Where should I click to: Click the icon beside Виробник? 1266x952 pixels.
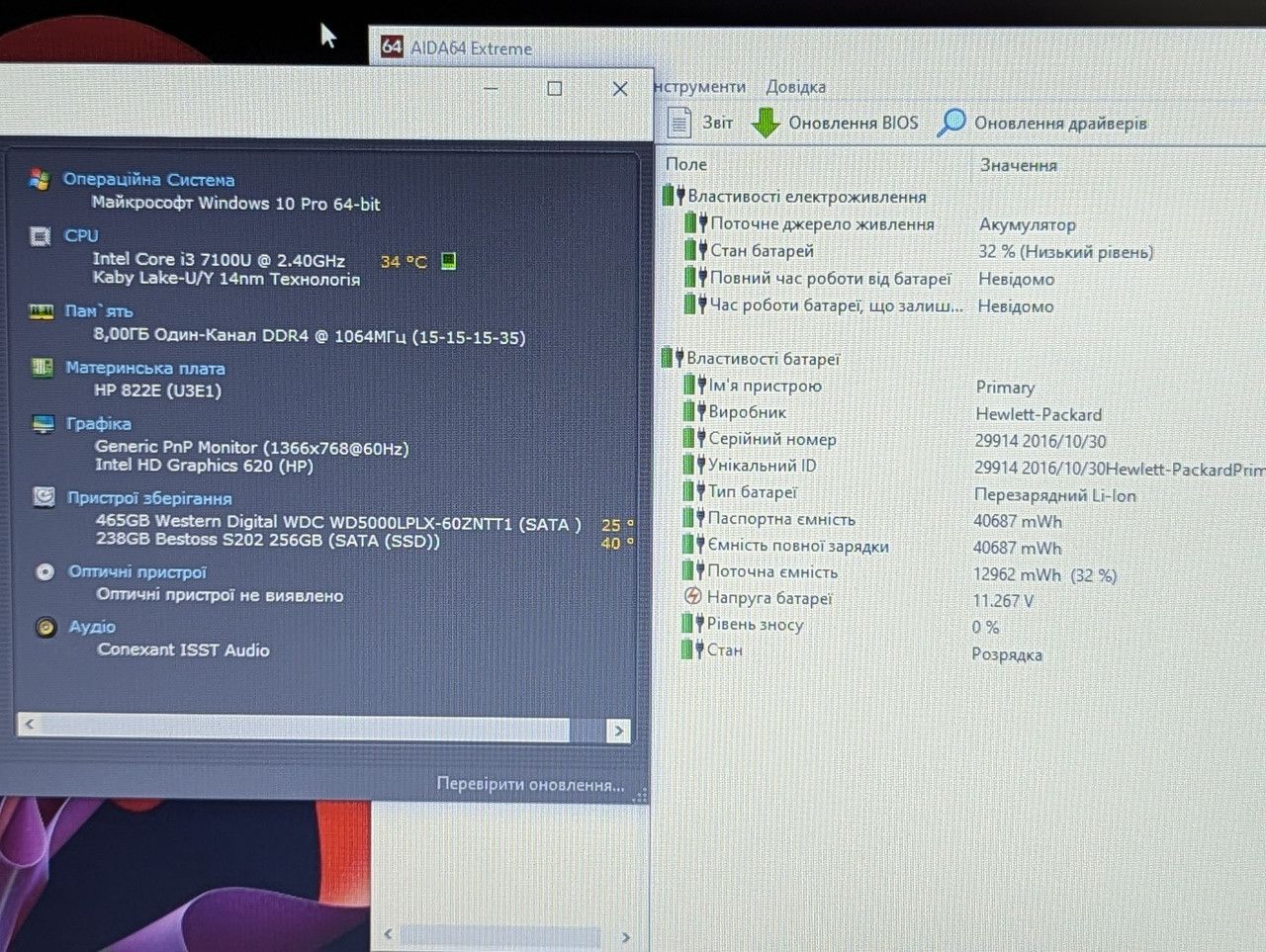tap(694, 411)
